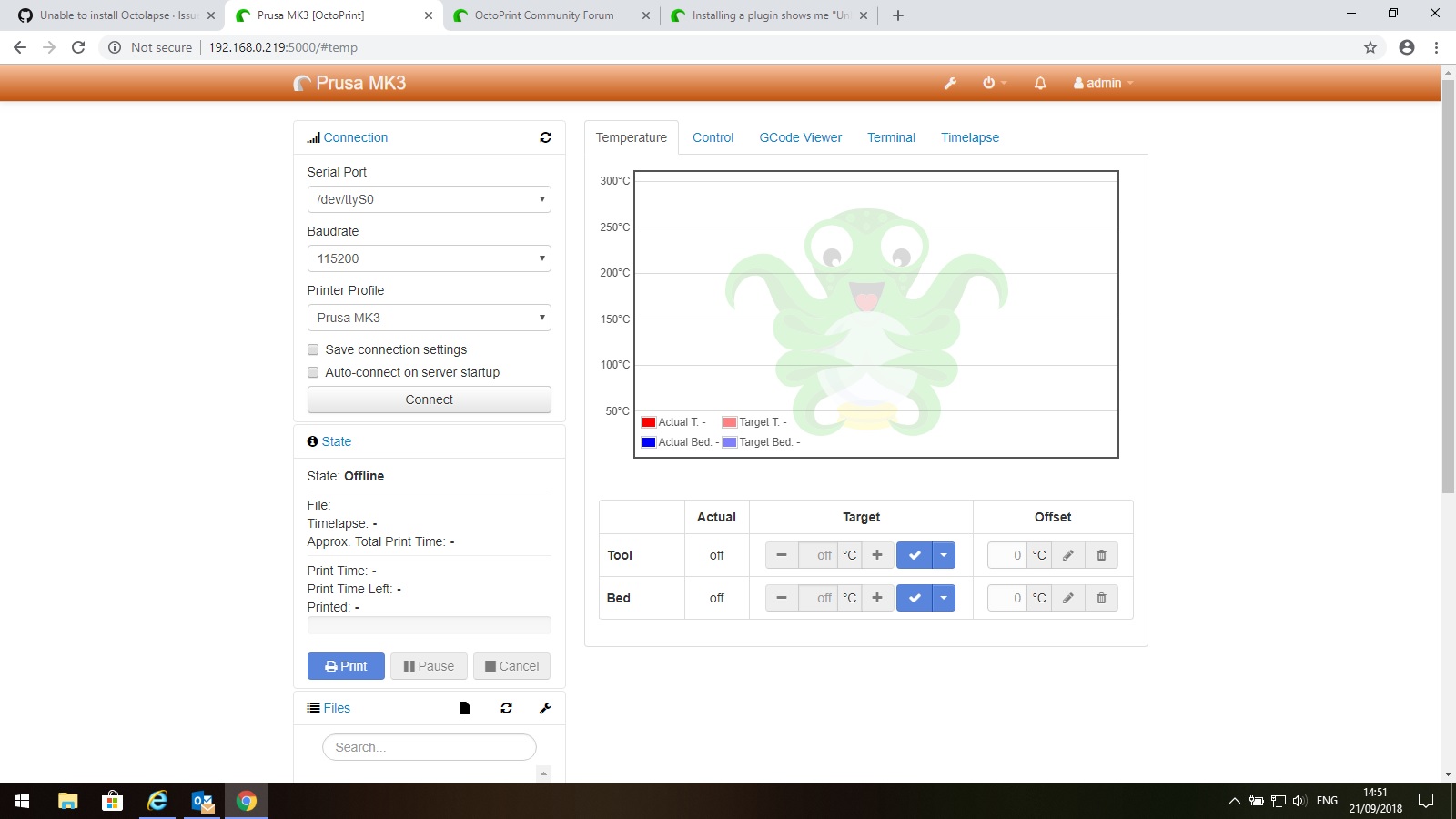The height and width of the screenshot is (819, 1456).
Task: Click browser address bar URL
Action: pyautogui.click(x=283, y=47)
